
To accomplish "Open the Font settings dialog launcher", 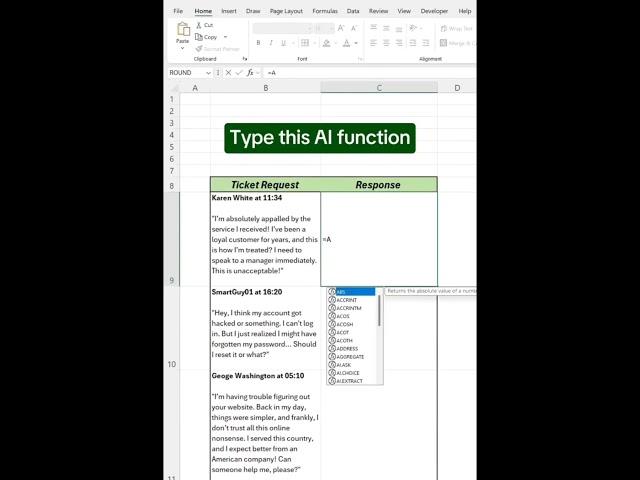I will pyautogui.click(x=360, y=59).
